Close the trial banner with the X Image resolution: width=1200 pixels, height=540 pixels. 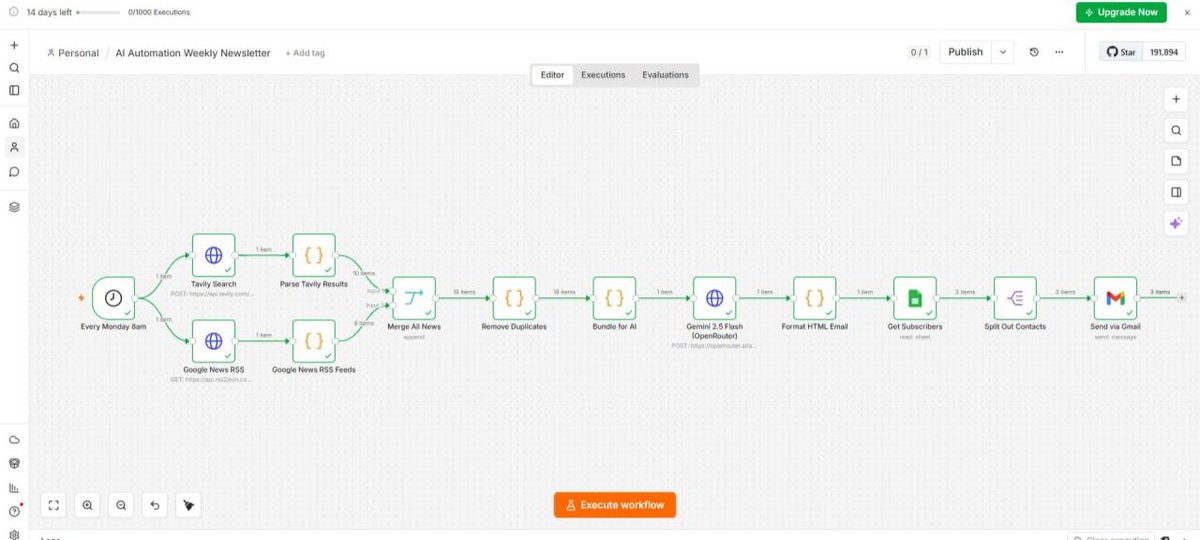(1186, 12)
